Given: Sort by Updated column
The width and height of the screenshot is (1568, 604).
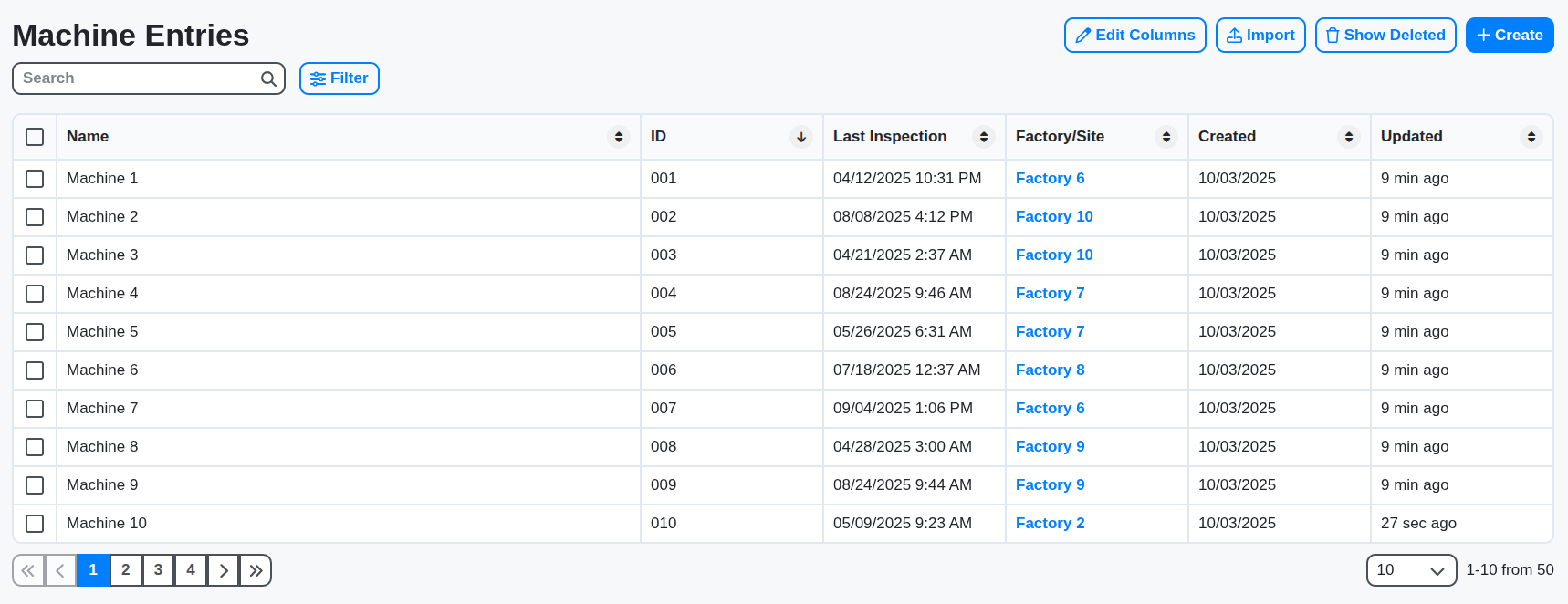Looking at the screenshot, I should [1531, 137].
